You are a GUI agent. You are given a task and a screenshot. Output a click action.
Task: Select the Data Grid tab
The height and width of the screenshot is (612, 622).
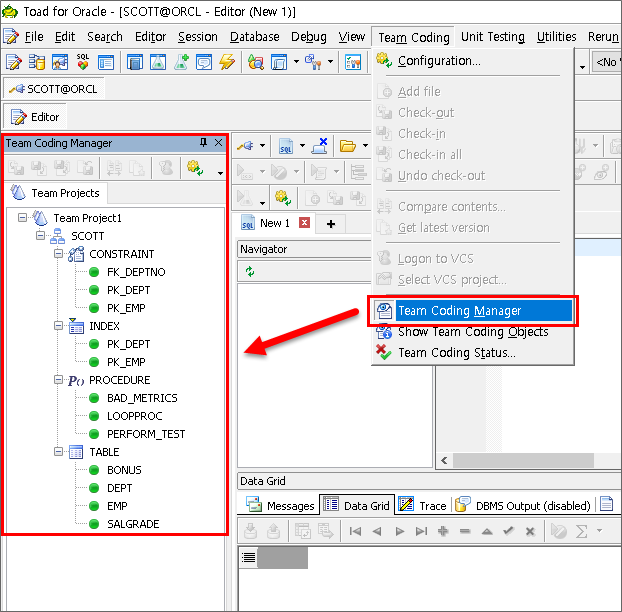coord(357,505)
